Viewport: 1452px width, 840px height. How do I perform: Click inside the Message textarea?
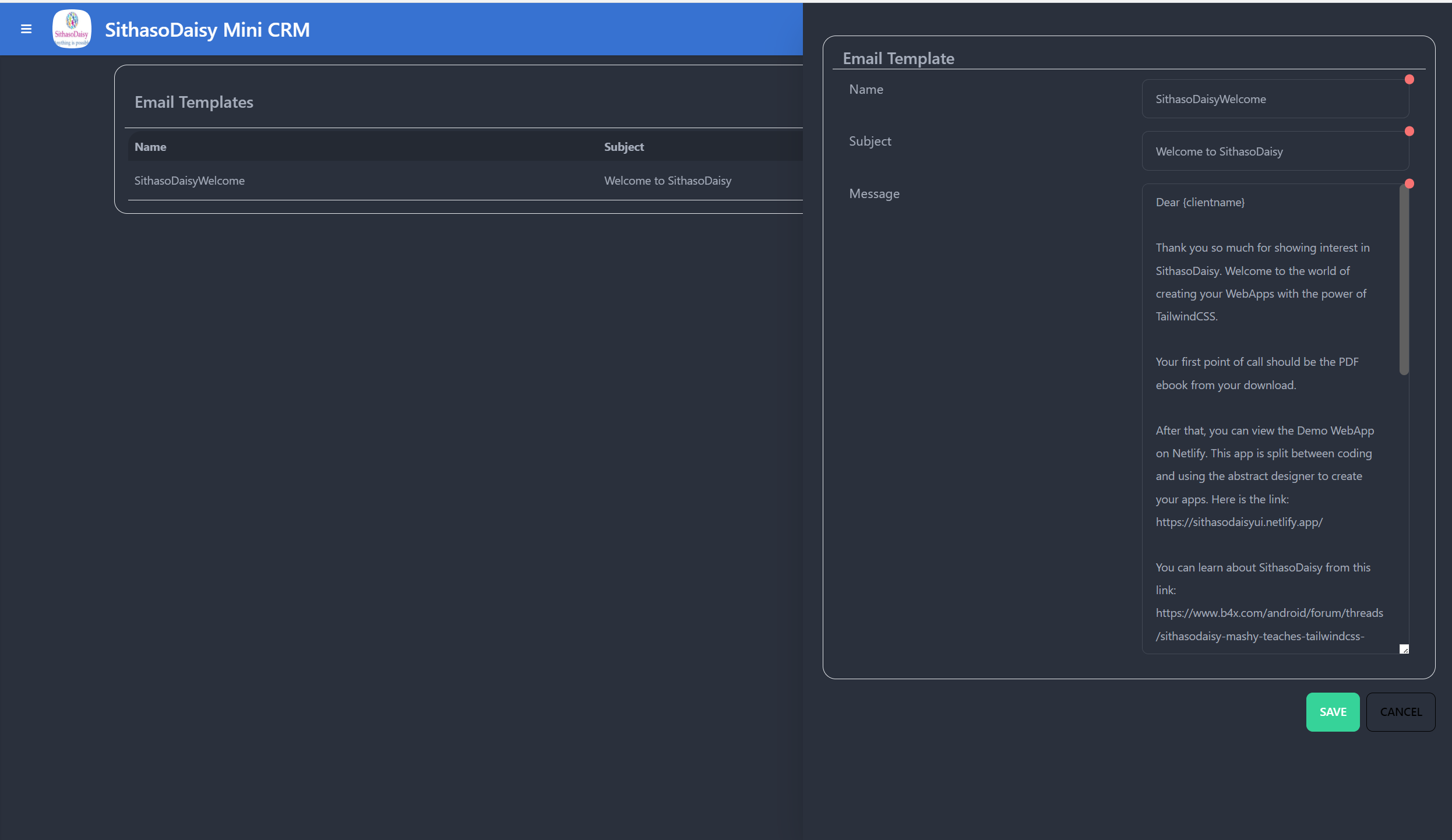[1270, 408]
